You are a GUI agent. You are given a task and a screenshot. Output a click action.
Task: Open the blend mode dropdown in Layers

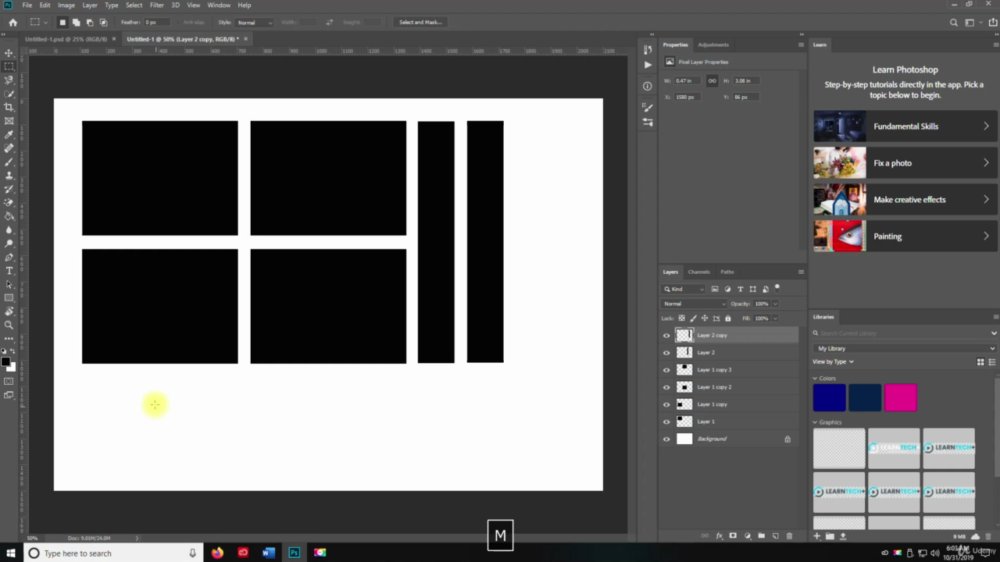pos(693,304)
